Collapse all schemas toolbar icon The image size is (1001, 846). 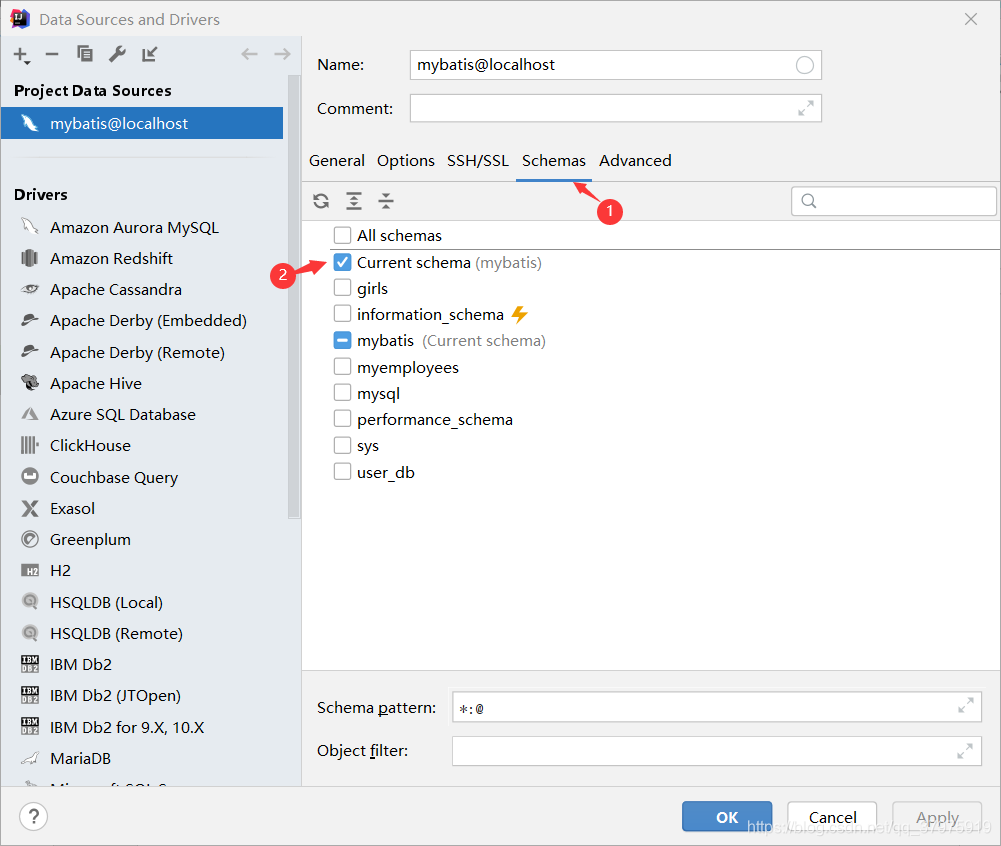(386, 201)
